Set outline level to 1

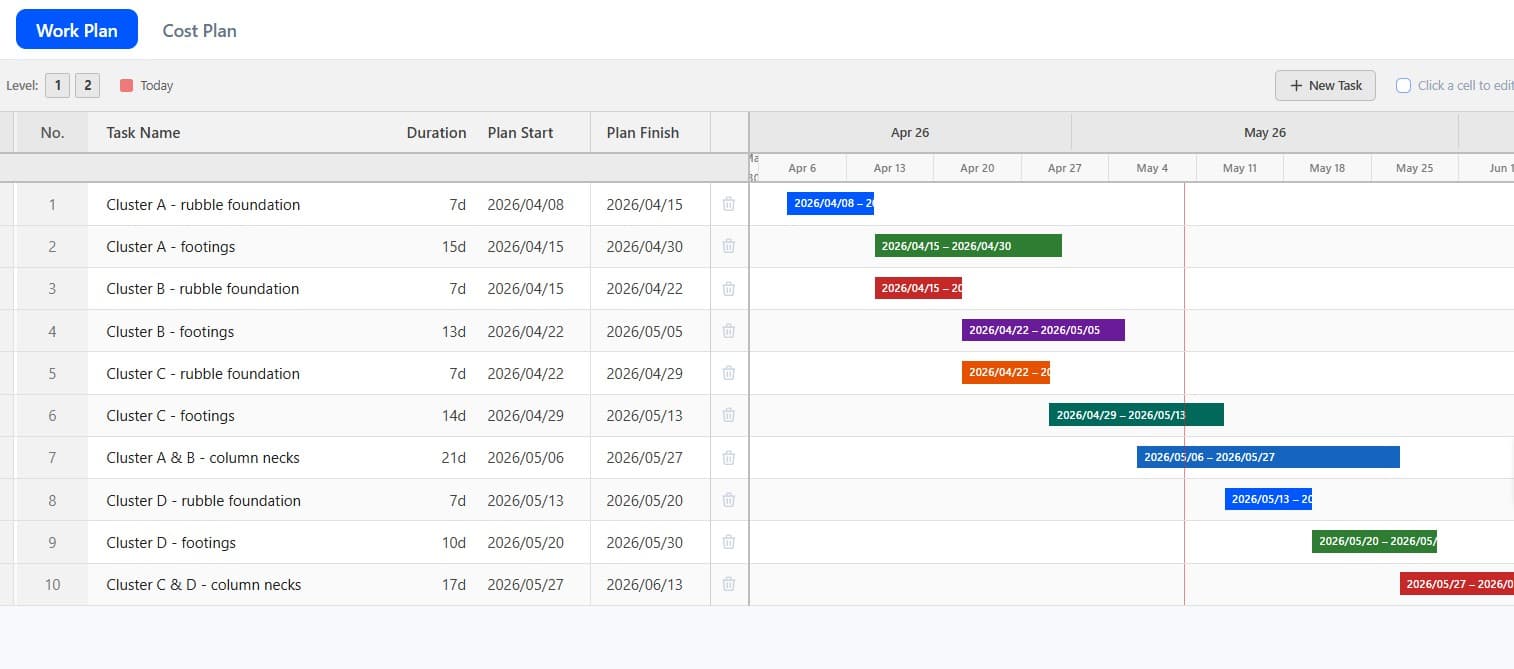57,86
